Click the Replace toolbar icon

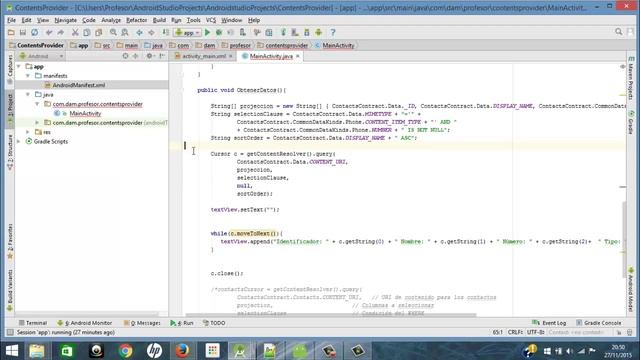(125, 32)
